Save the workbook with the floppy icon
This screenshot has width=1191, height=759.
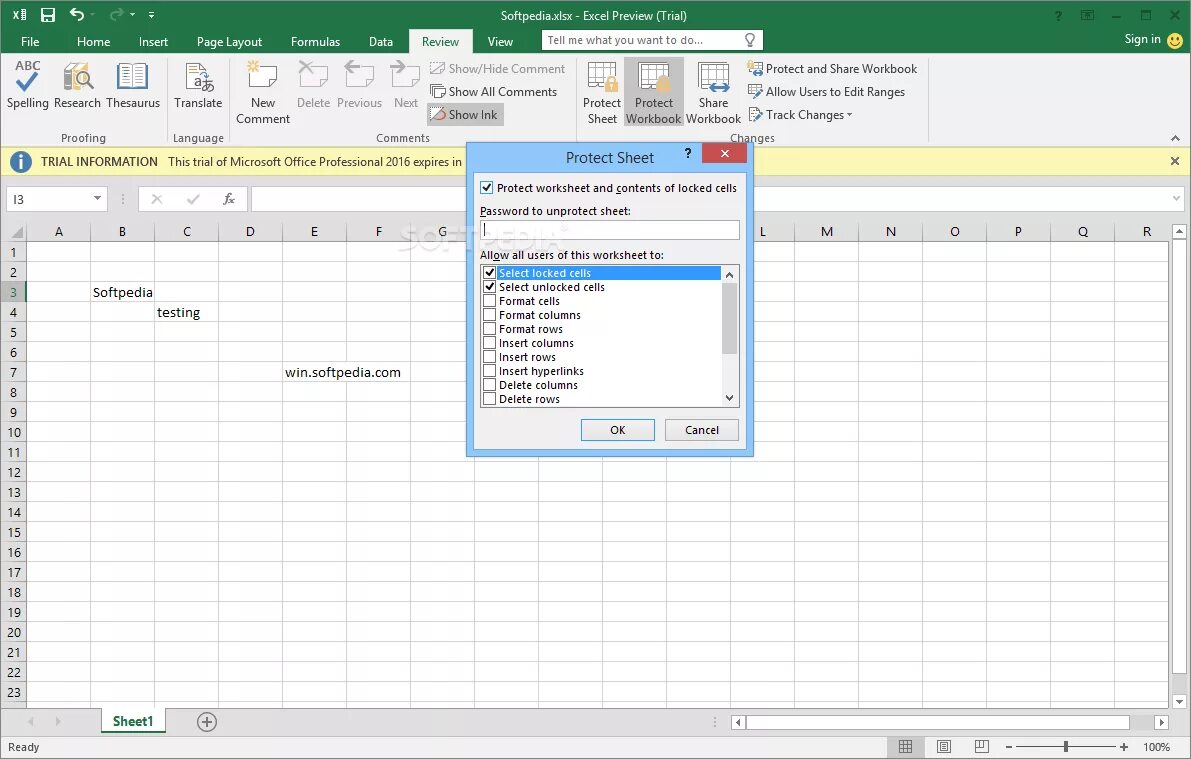click(48, 14)
